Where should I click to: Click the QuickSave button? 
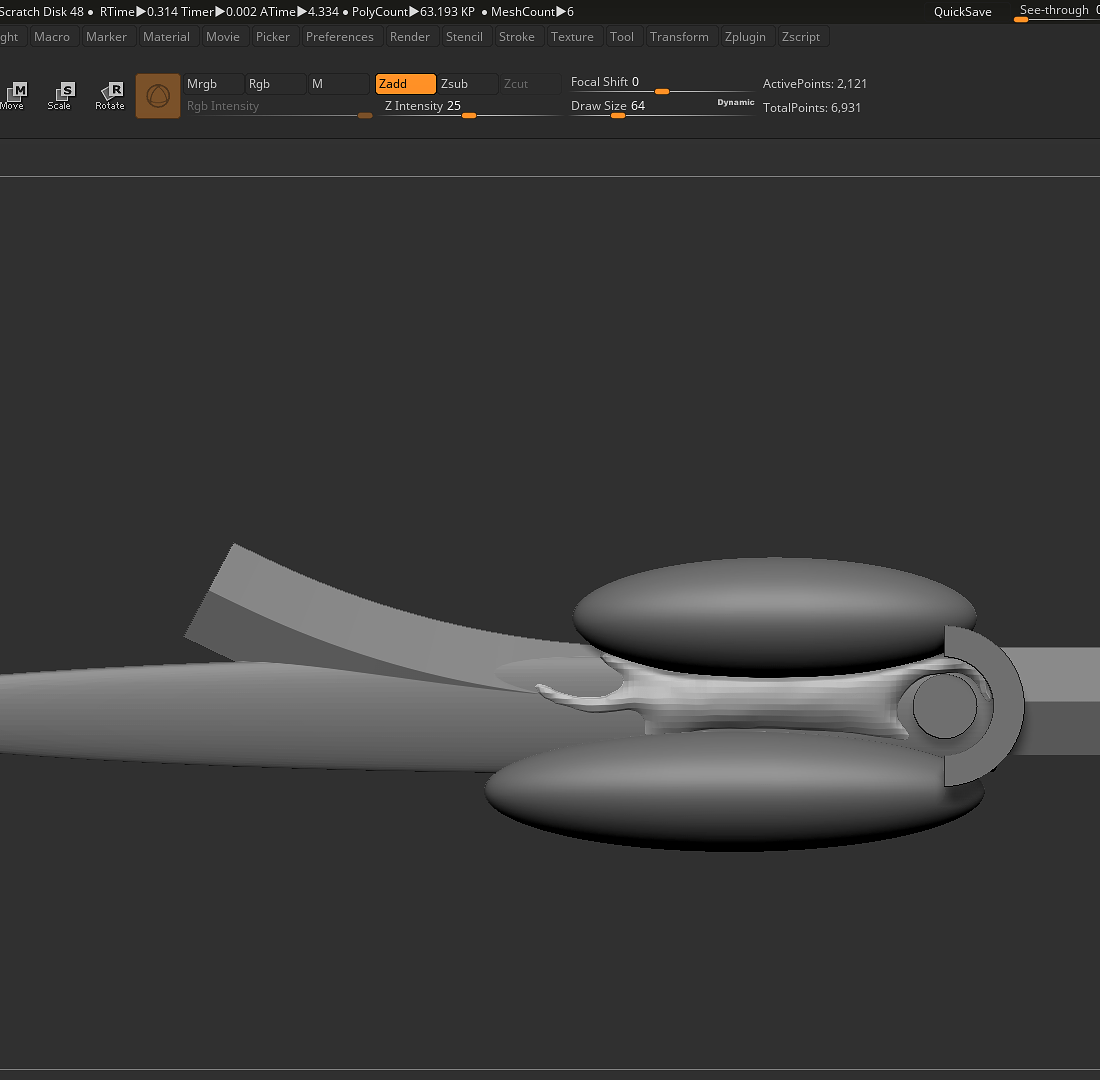pos(962,12)
